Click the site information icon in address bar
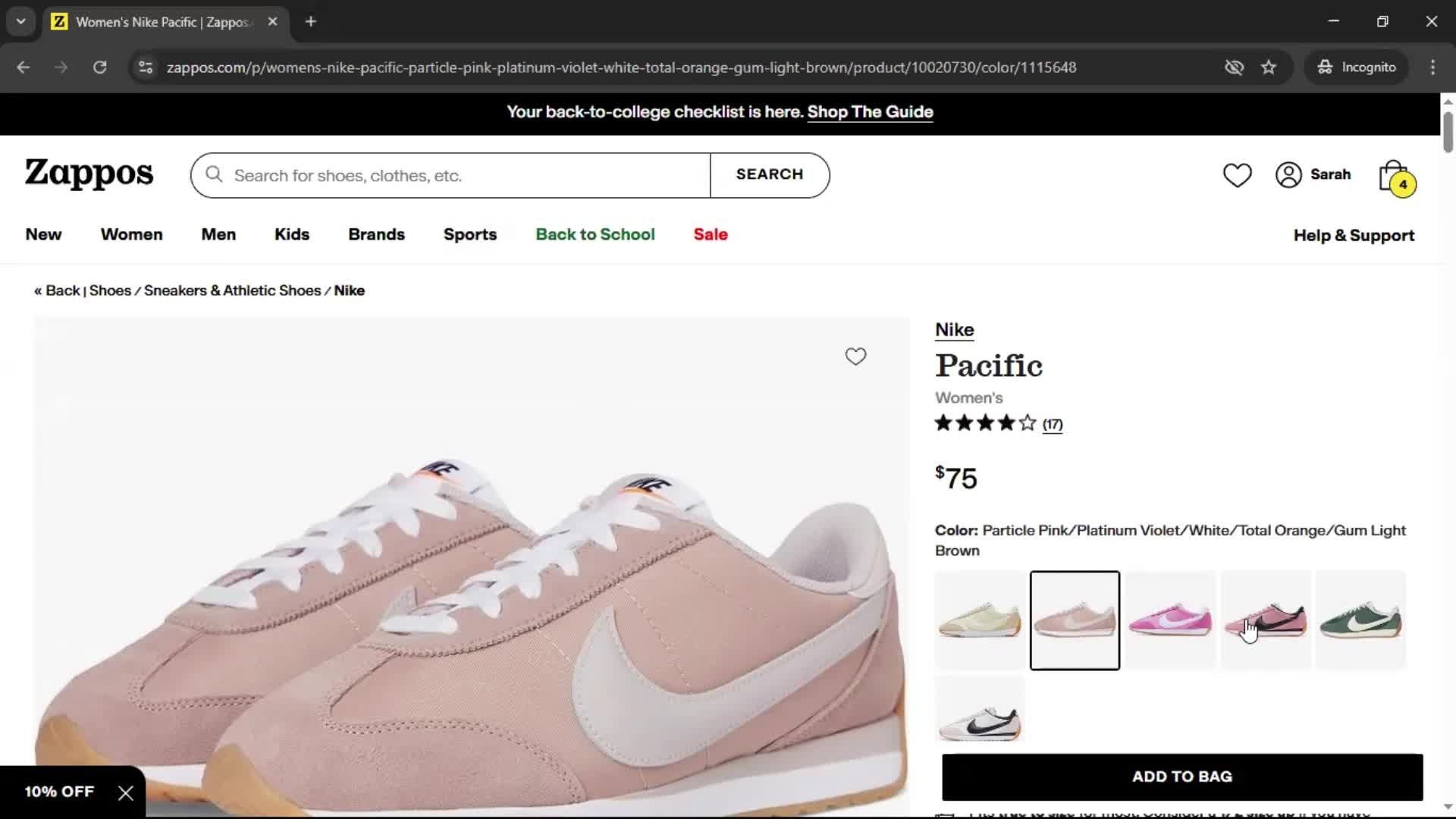Viewport: 1456px width, 819px height. click(146, 67)
